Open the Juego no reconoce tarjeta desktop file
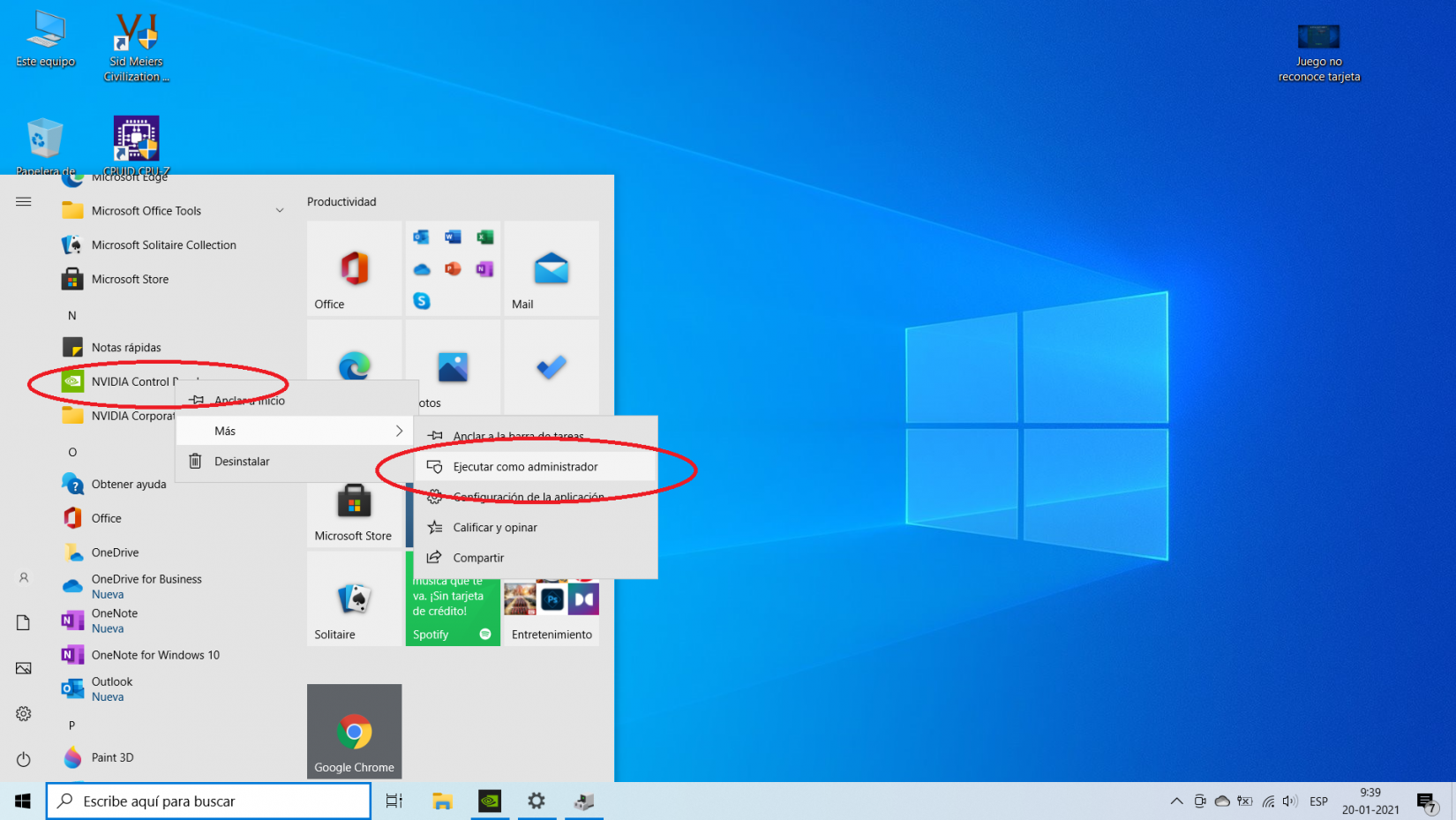This screenshot has height=820, width=1456. (x=1319, y=53)
